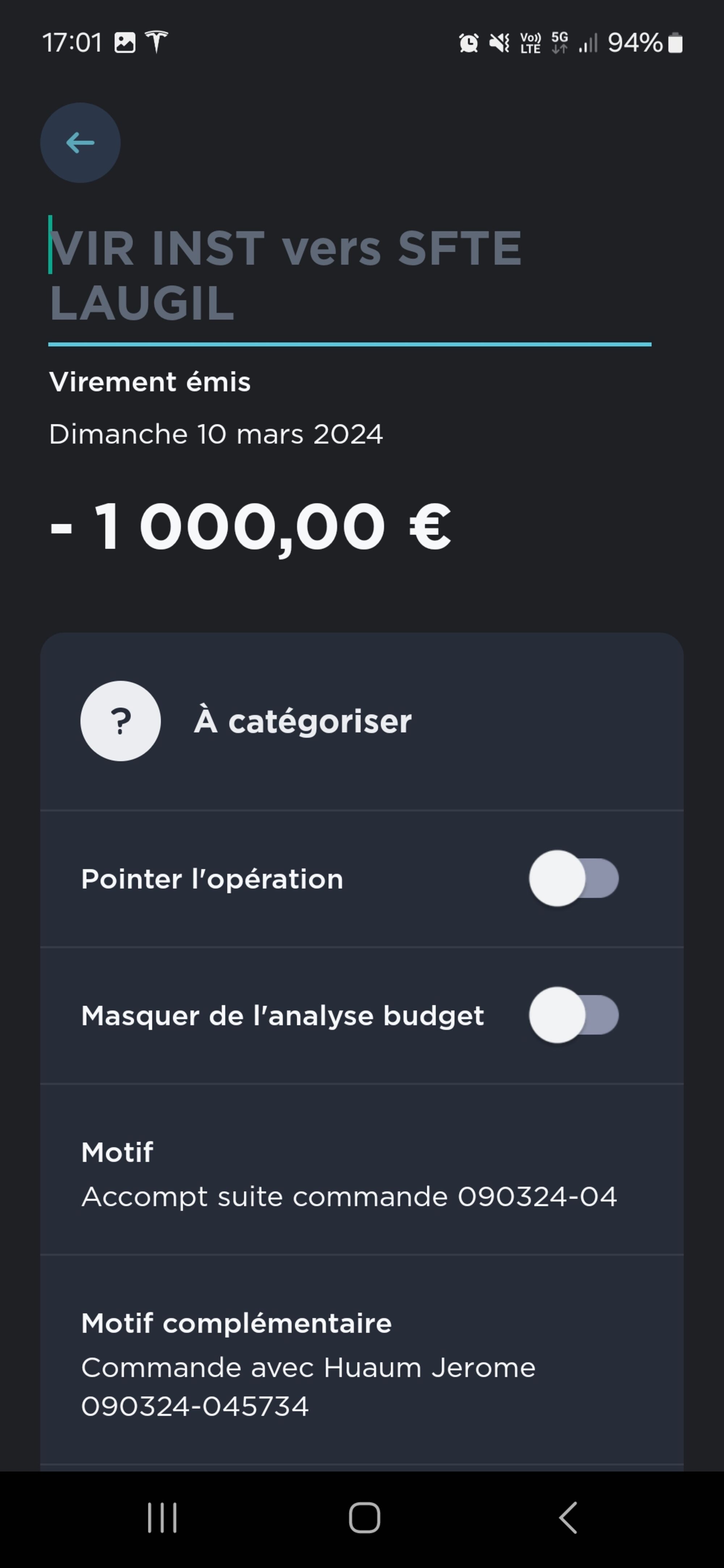The width and height of the screenshot is (724, 1568).
Task: Tap the Dimanche 10 mars 2024 date
Action: click(216, 435)
